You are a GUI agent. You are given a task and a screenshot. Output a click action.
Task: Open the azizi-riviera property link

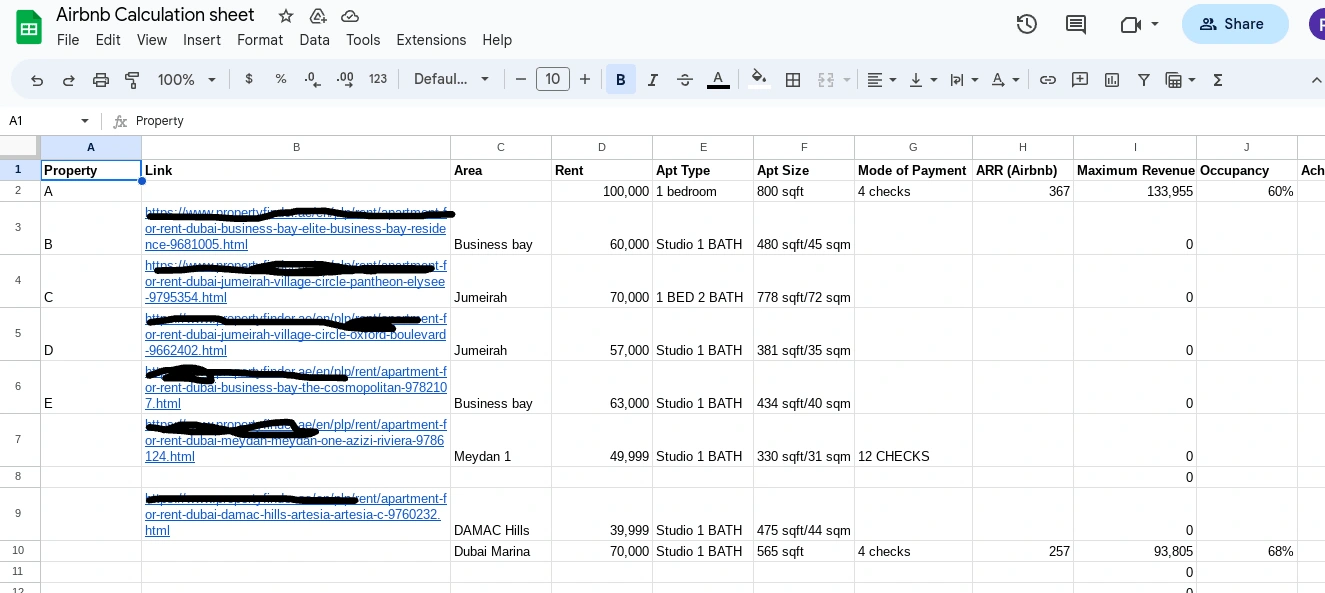[296, 440]
